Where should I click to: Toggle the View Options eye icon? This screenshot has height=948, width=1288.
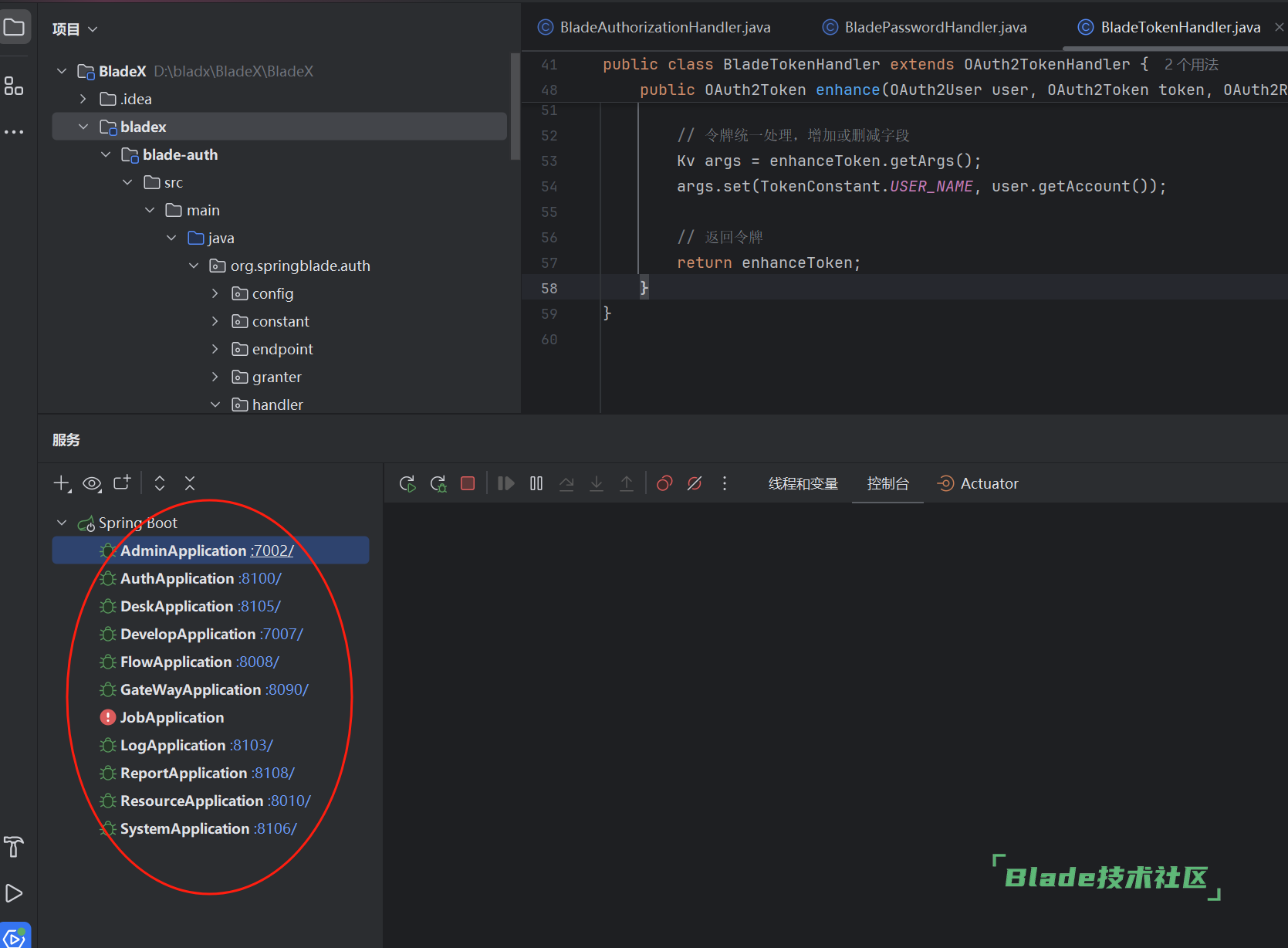[x=93, y=483]
